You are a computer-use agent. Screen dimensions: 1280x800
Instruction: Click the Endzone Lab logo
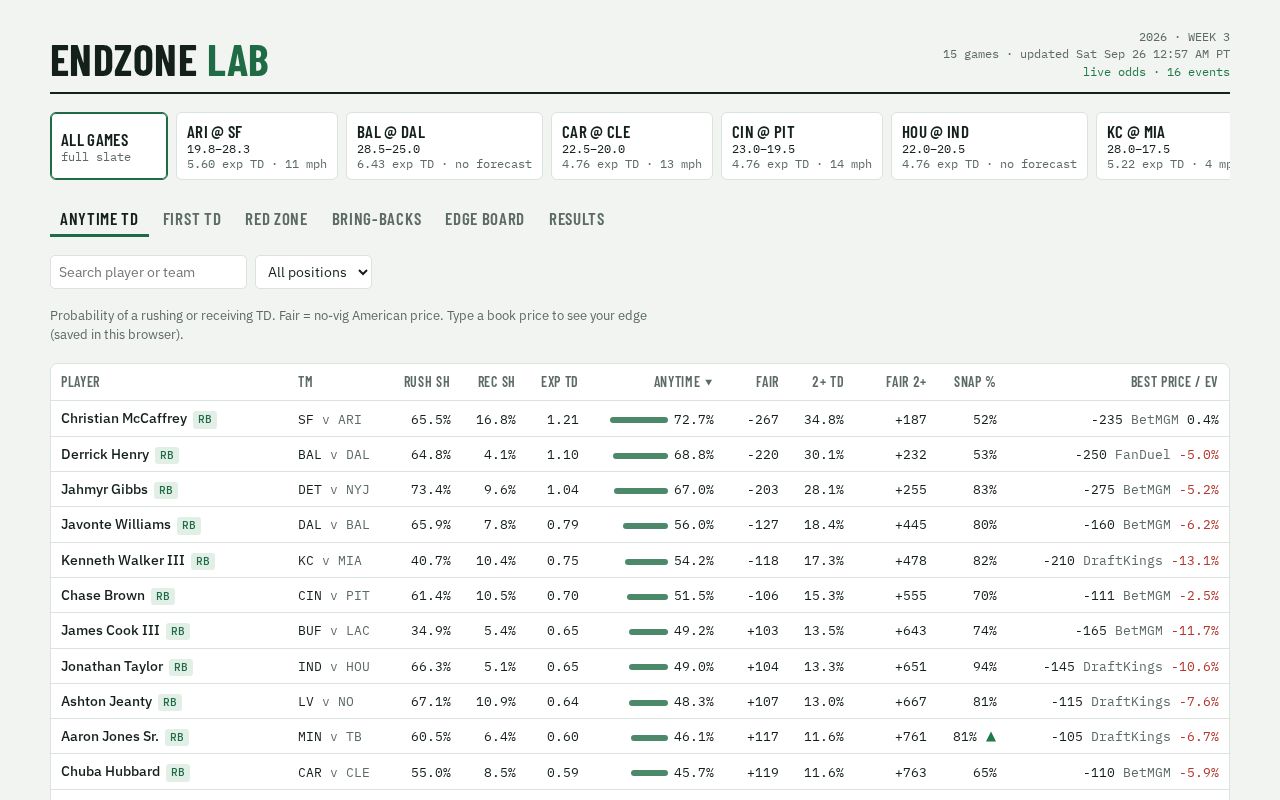point(159,61)
